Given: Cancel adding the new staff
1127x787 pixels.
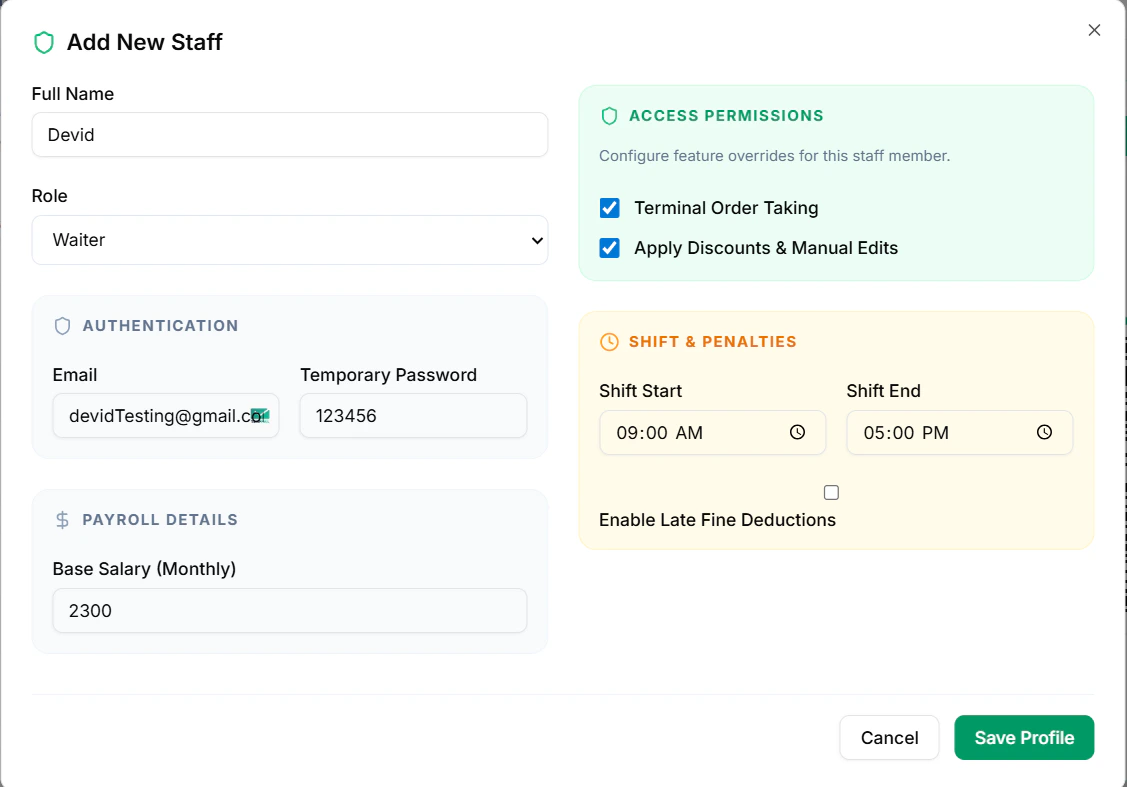Looking at the screenshot, I should coord(889,738).
